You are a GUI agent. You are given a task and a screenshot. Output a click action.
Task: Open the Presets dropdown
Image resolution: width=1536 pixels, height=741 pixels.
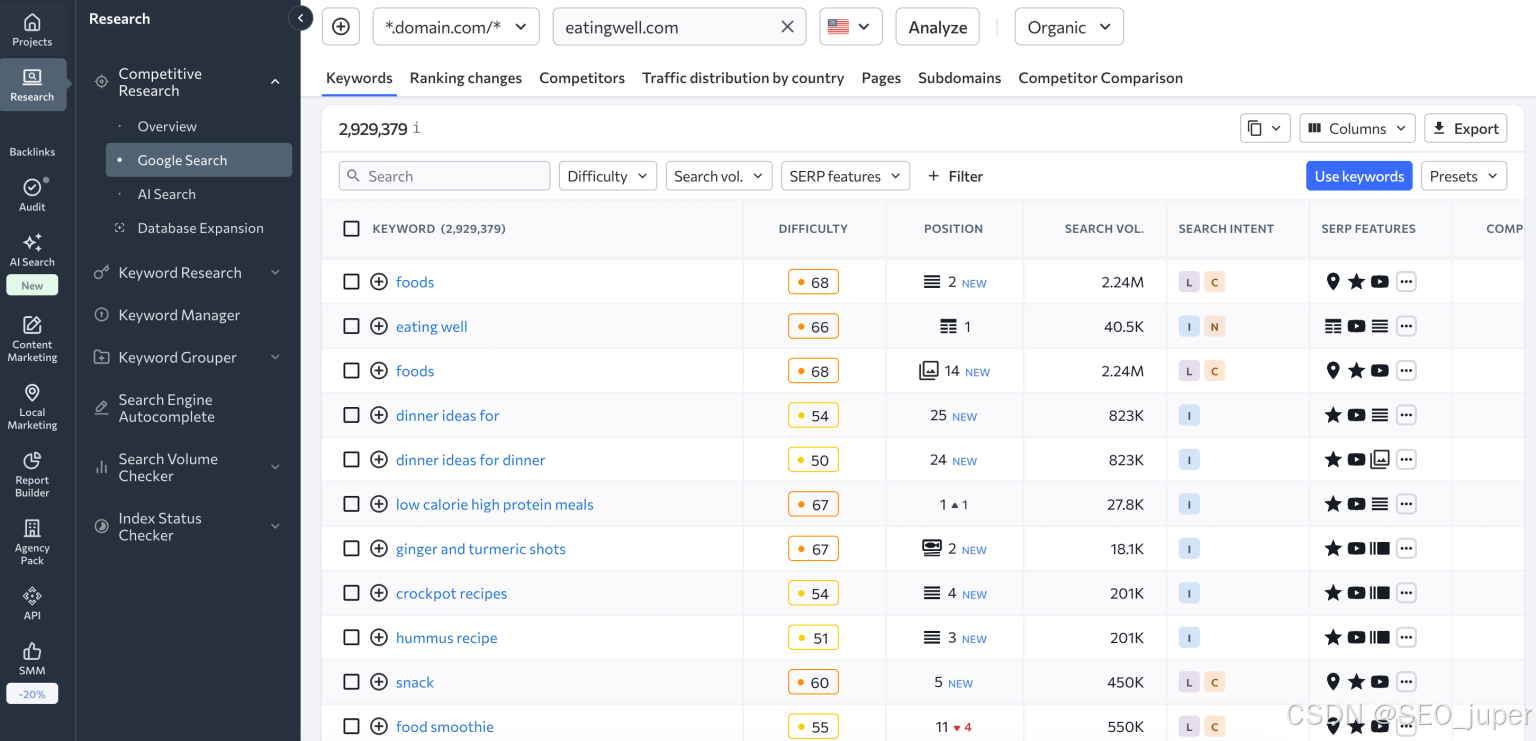[1464, 176]
